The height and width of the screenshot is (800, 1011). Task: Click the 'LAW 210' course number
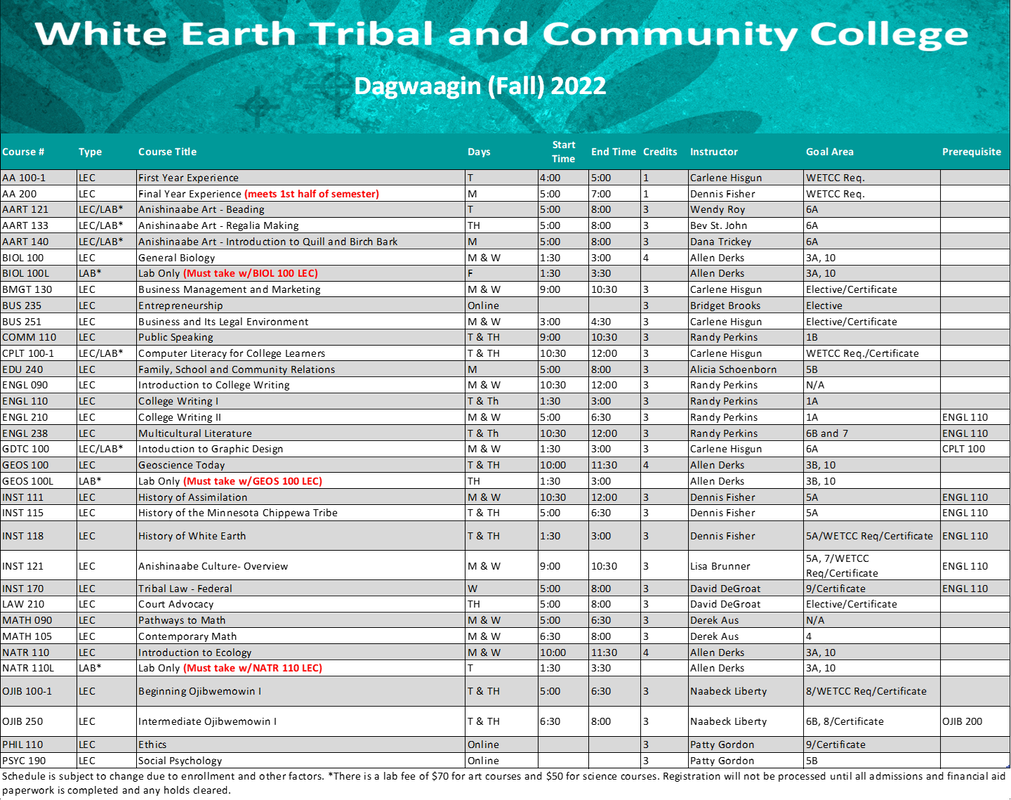pos(23,604)
